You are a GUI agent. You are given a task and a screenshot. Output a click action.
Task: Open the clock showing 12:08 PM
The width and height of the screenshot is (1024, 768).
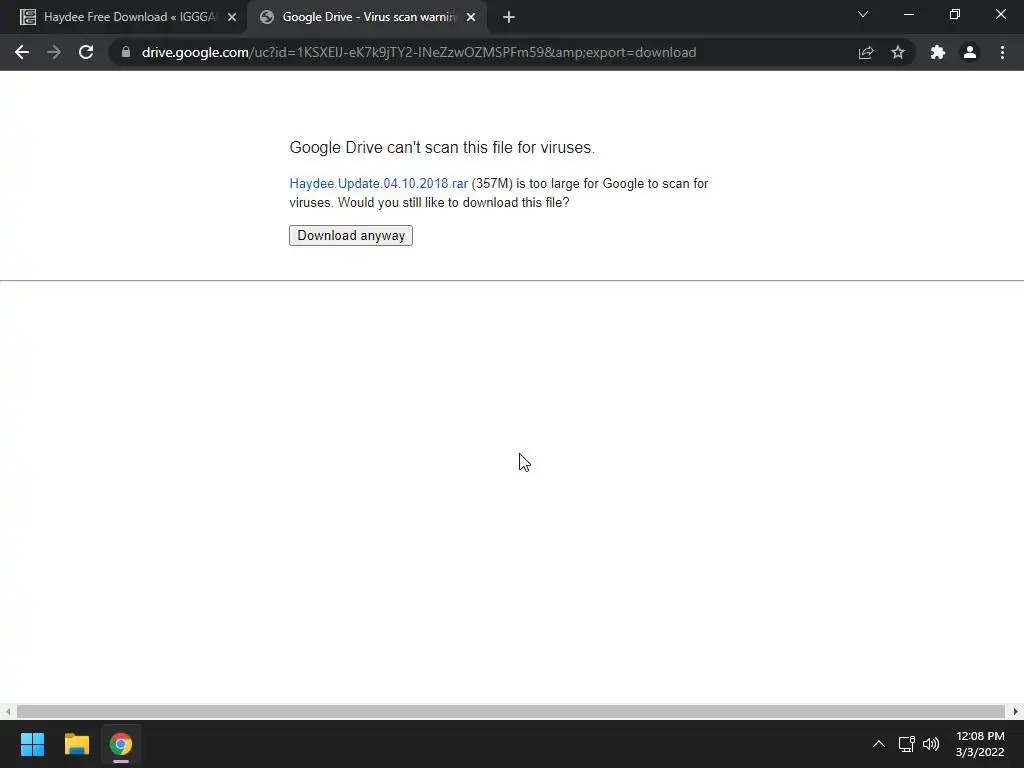click(980, 744)
